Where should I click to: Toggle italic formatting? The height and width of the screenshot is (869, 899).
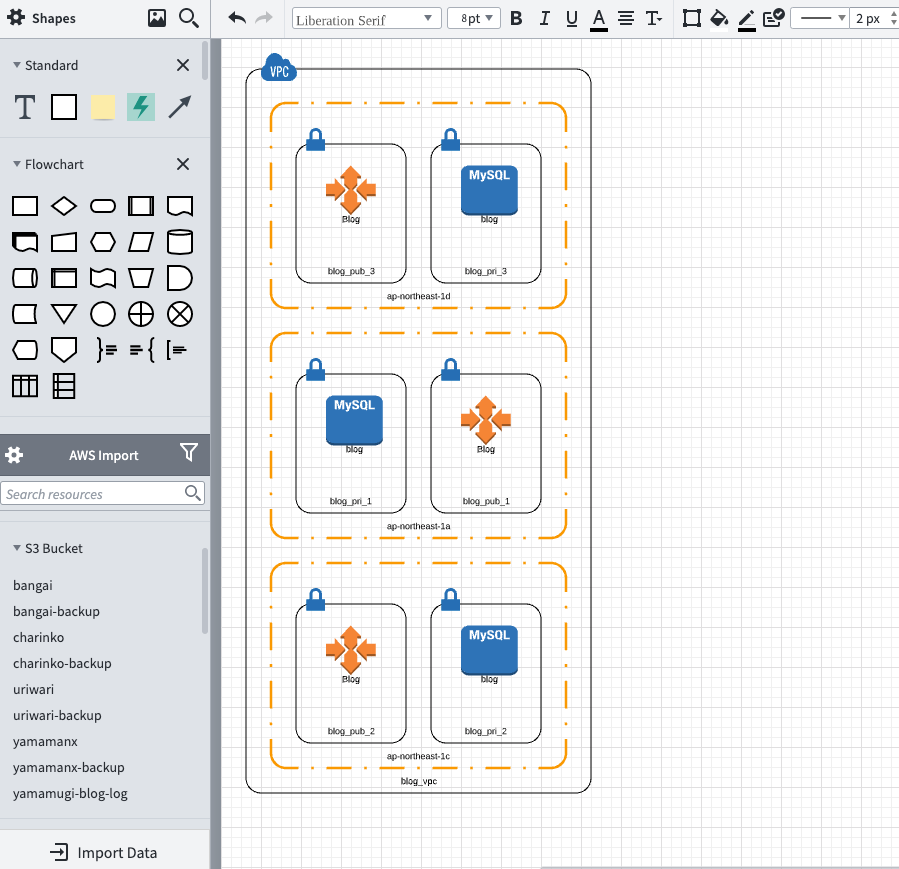click(544, 18)
